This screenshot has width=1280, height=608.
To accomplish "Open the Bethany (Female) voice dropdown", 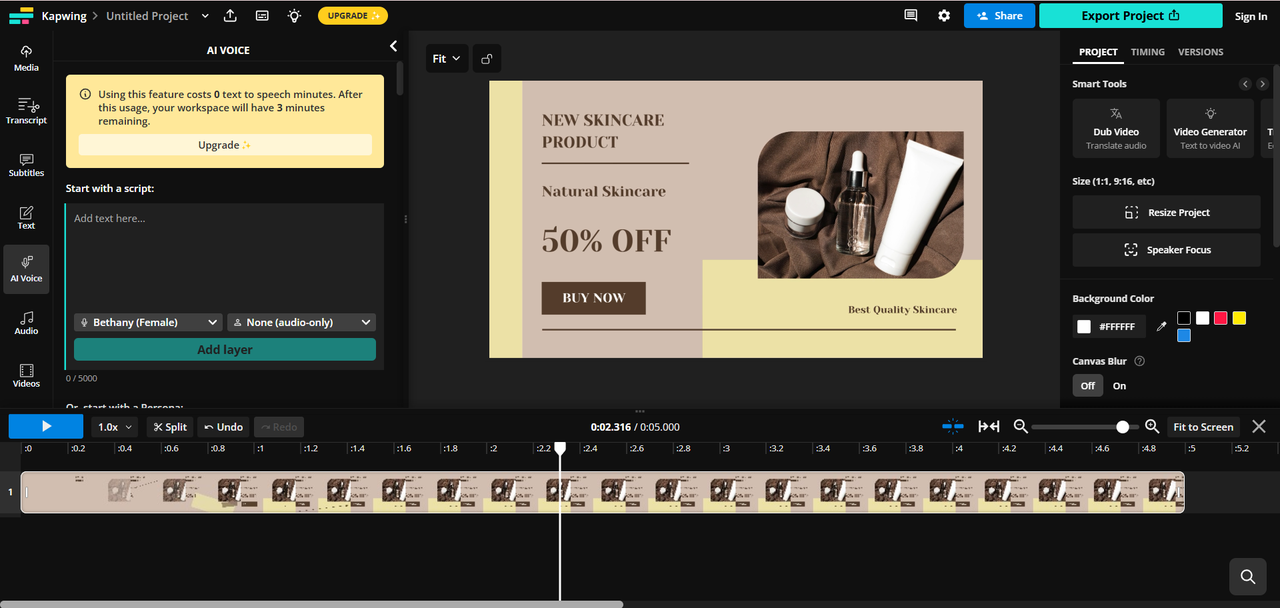I will tap(147, 322).
